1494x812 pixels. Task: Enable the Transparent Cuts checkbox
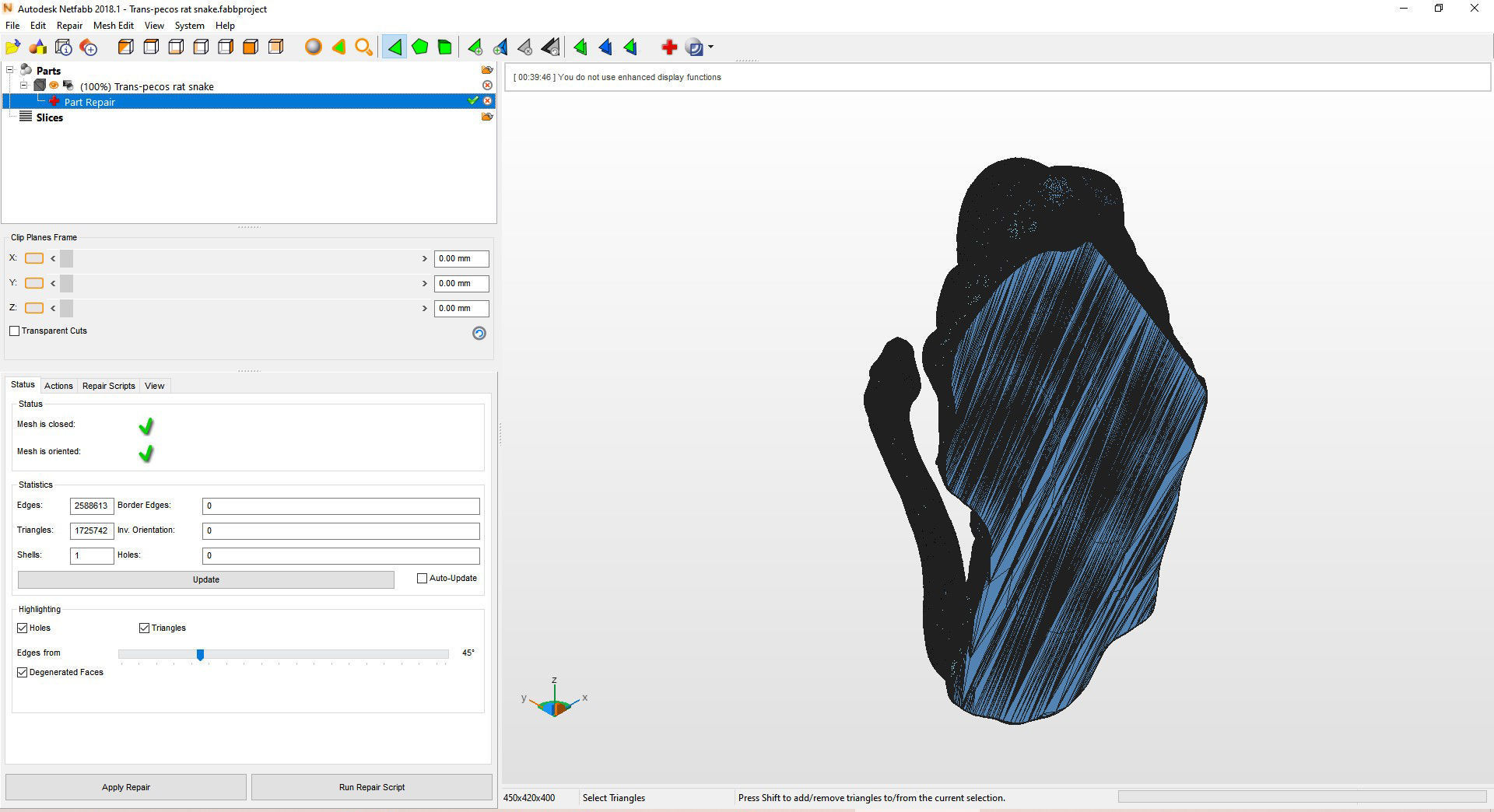(14, 331)
